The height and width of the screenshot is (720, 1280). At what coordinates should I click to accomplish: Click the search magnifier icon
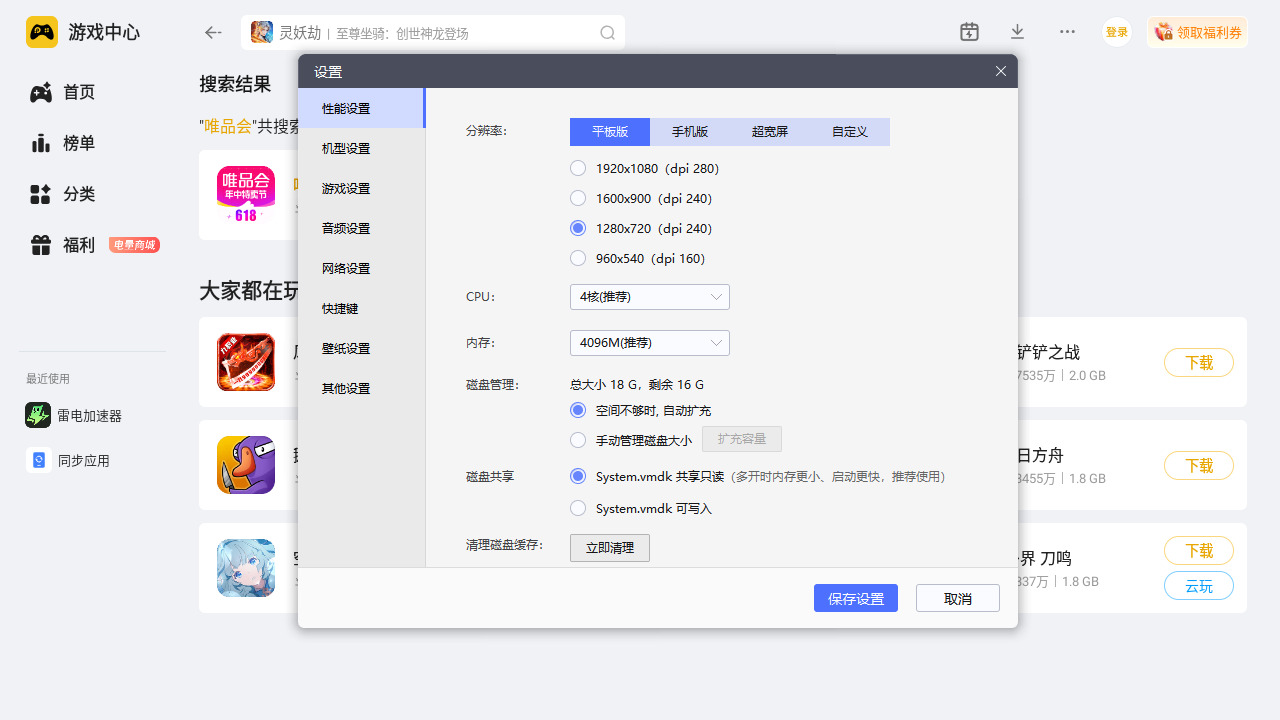pyautogui.click(x=607, y=33)
